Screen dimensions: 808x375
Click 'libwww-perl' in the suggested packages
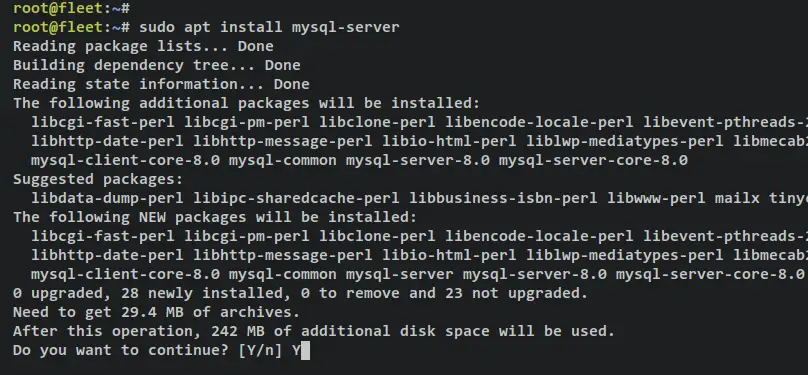pyautogui.click(x=656, y=198)
